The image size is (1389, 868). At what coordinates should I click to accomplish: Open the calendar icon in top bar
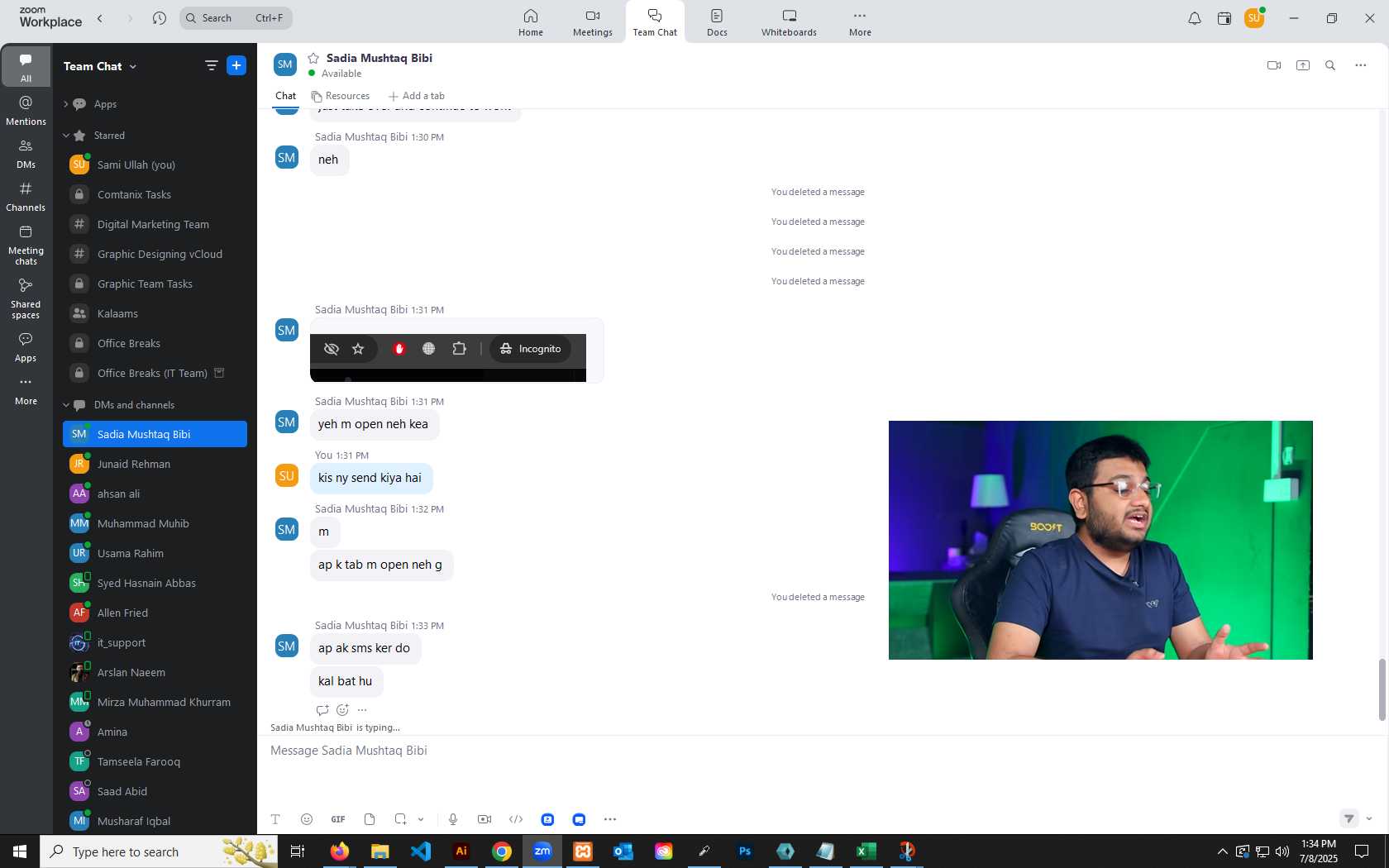pyautogui.click(x=1224, y=18)
